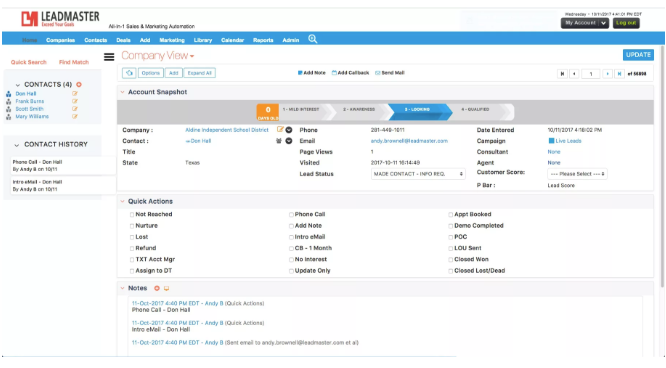Check the Lost quick action

coord(132,237)
